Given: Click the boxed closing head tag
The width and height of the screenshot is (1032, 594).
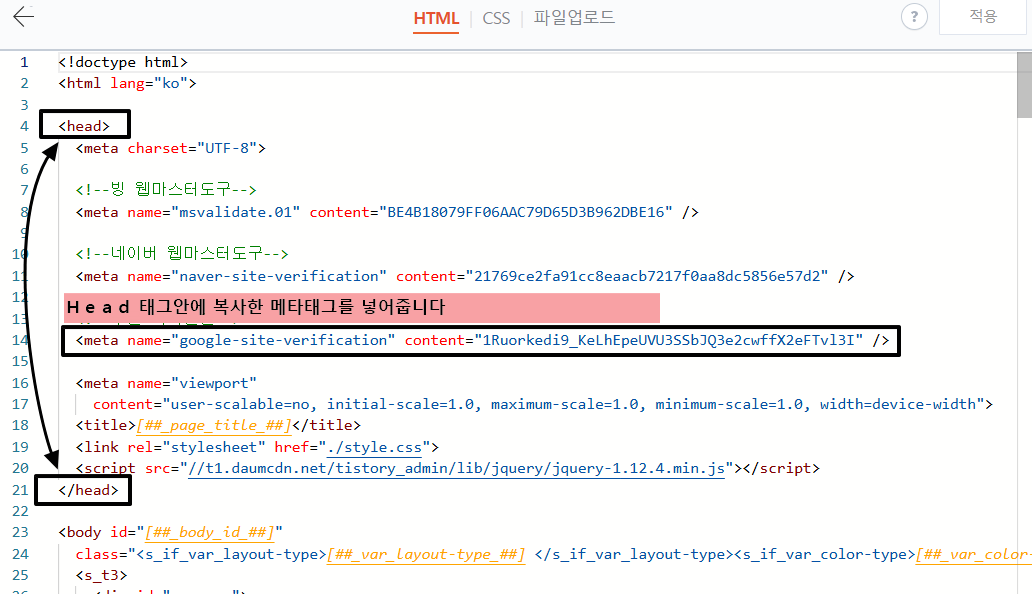Looking at the screenshot, I should point(82,490).
